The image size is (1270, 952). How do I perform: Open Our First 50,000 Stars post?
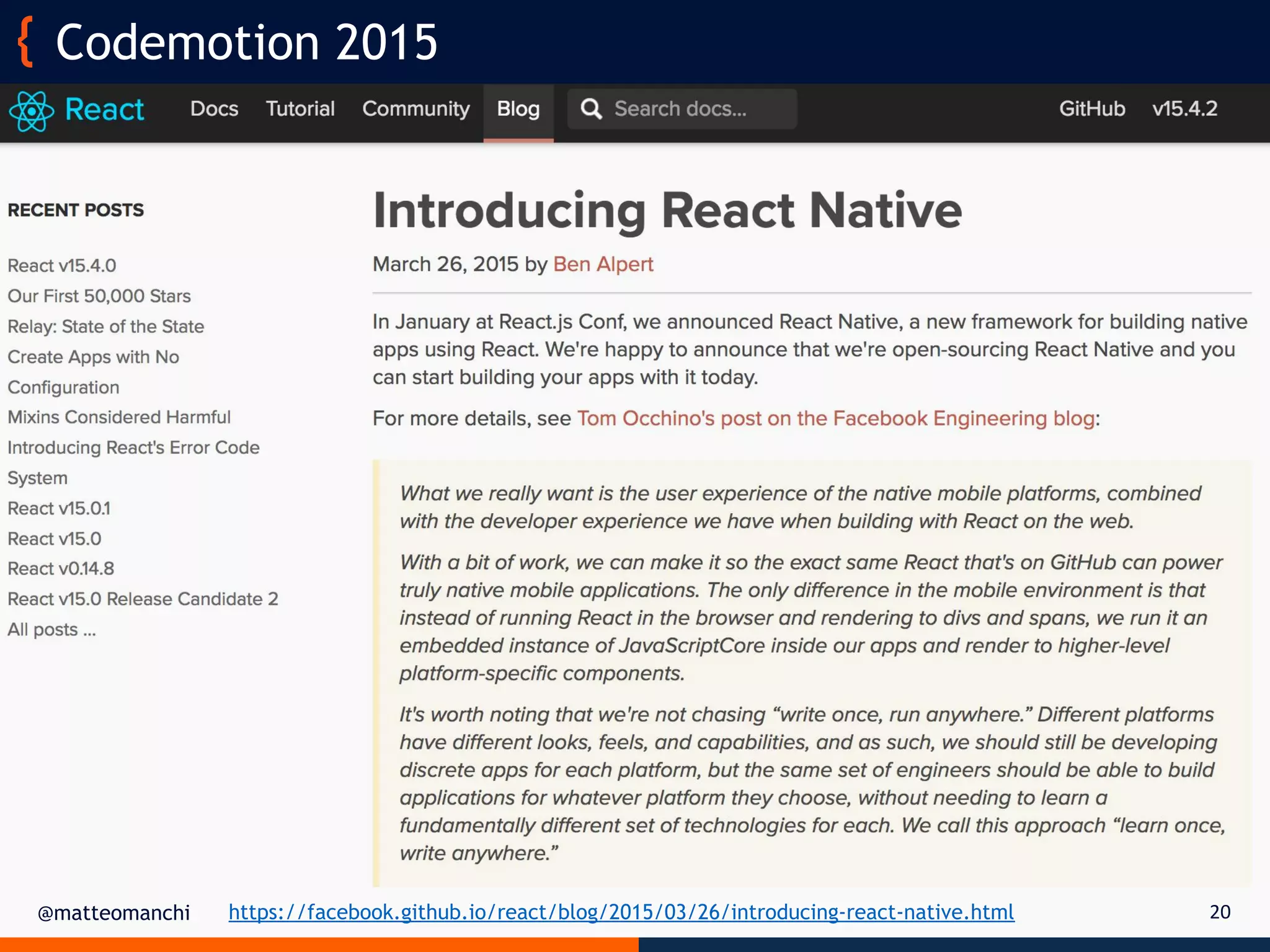99,296
